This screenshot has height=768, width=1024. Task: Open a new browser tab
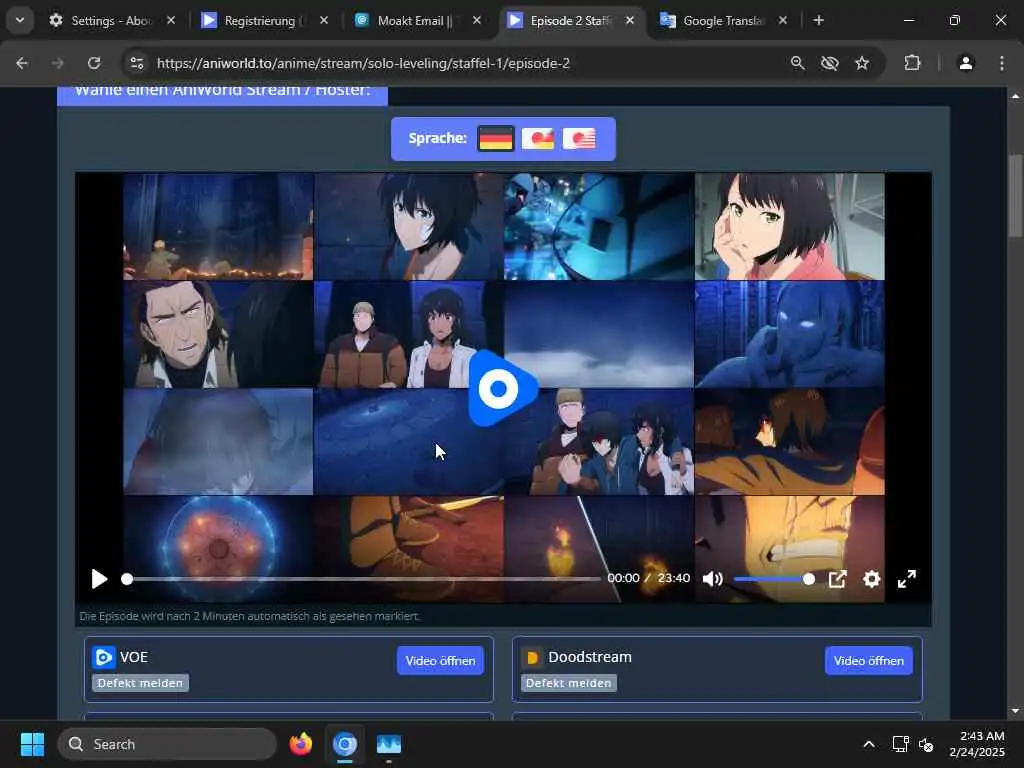click(819, 21)
